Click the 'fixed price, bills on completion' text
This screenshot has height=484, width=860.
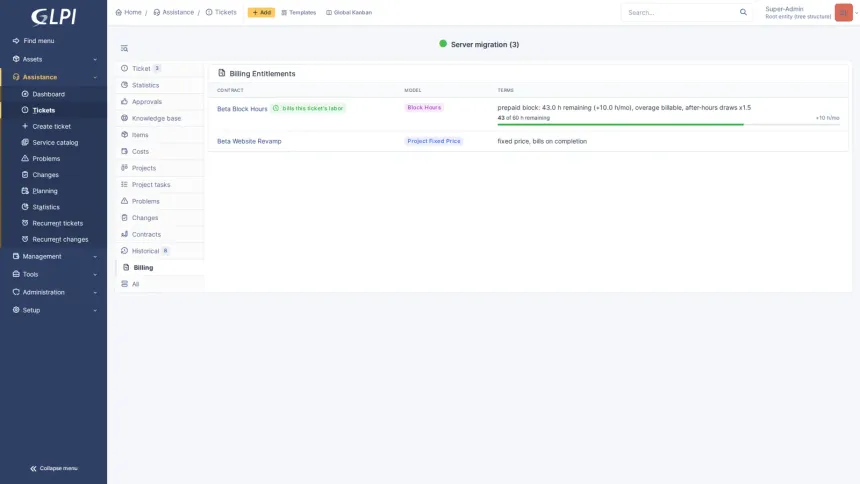click(542, 141)
